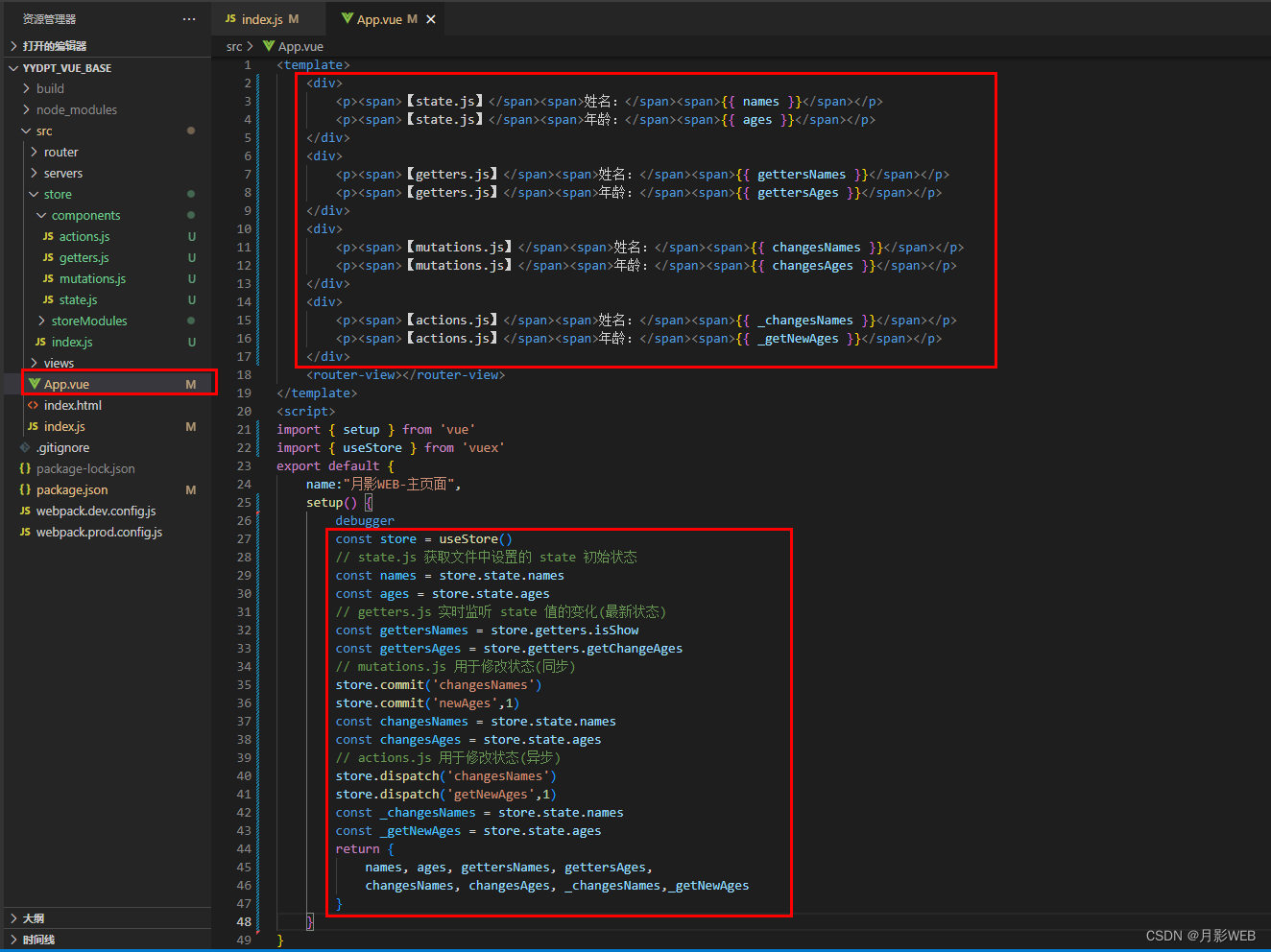The width and height of the screenshot is (1271, 952).
Task: Click the JS icon on index.js tab
Action: click(230, 19)
